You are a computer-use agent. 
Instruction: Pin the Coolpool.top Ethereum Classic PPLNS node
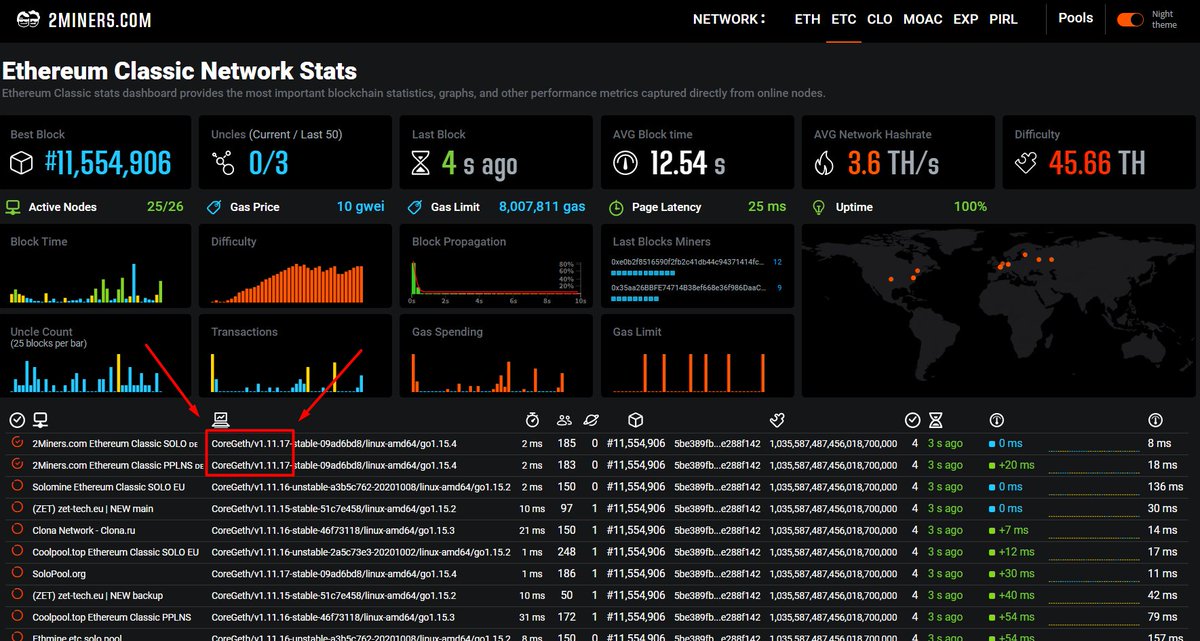pos(17,617)
